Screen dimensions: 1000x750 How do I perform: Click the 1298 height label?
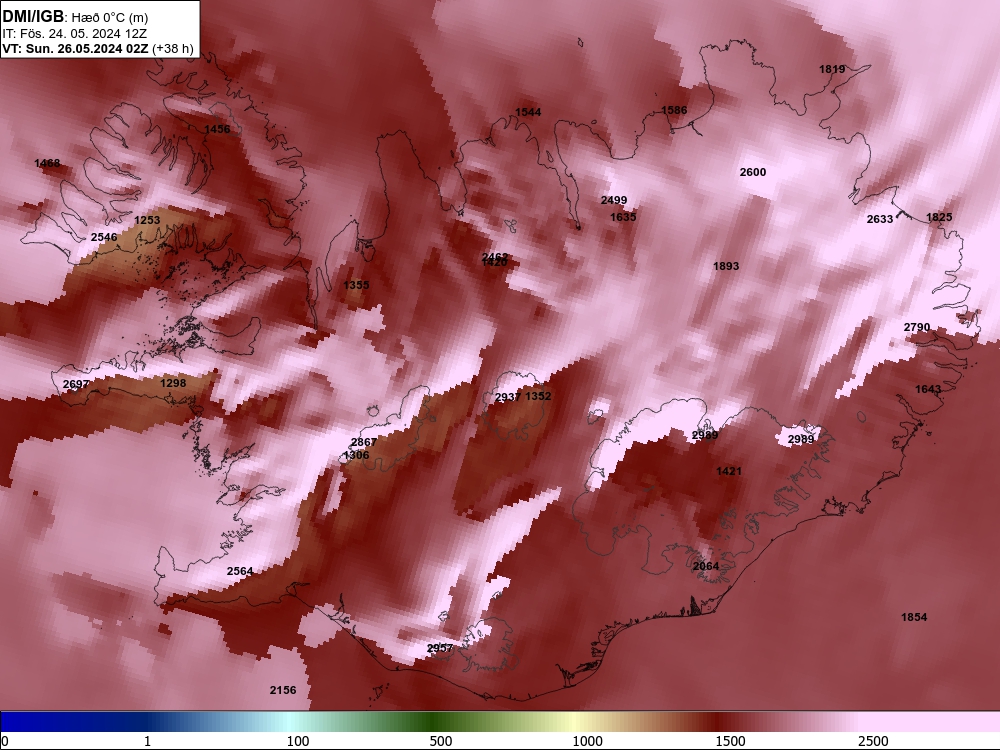173,383
